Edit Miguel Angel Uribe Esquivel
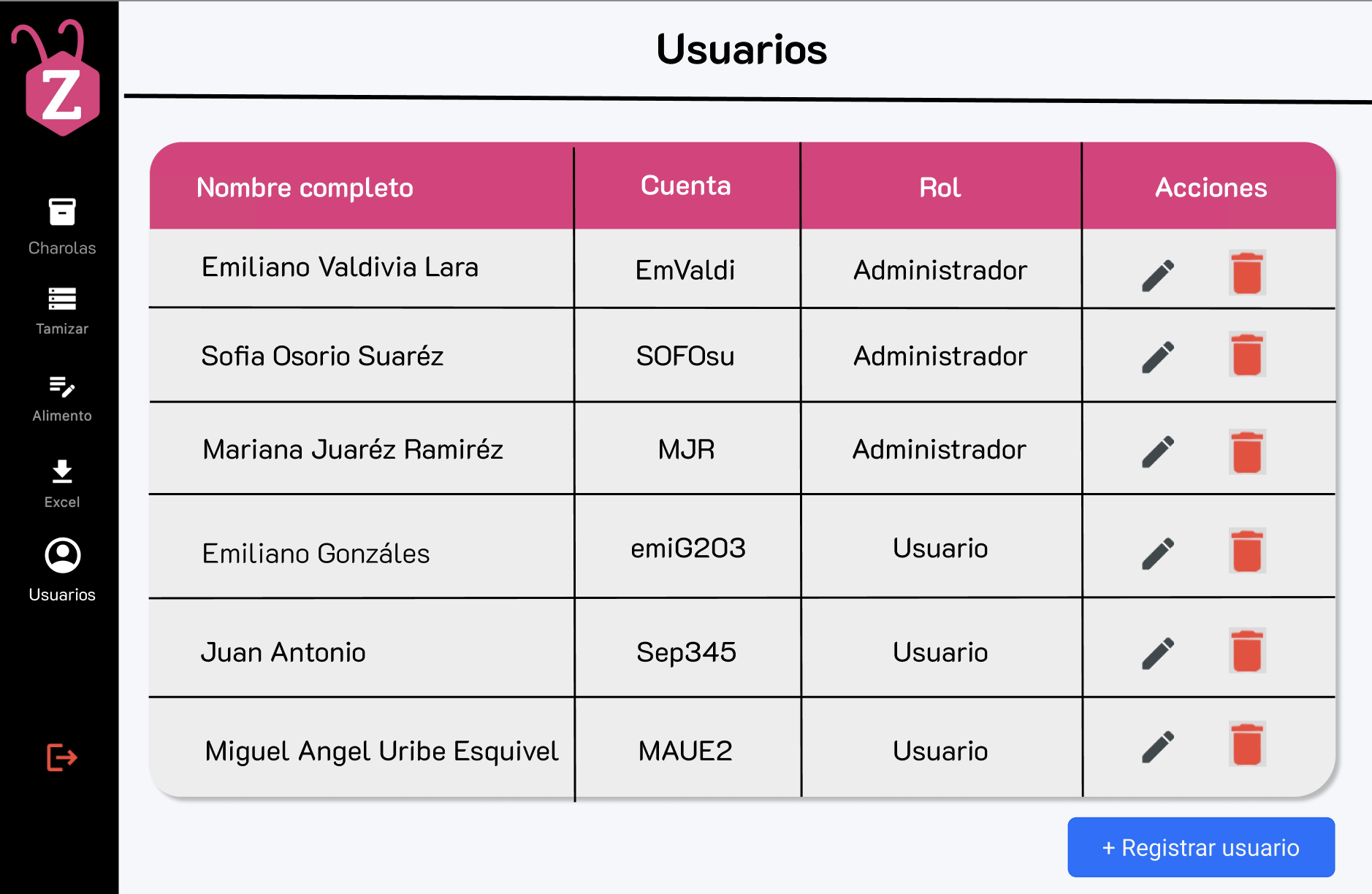The image size is (1372, 894). click(1158, 747)
